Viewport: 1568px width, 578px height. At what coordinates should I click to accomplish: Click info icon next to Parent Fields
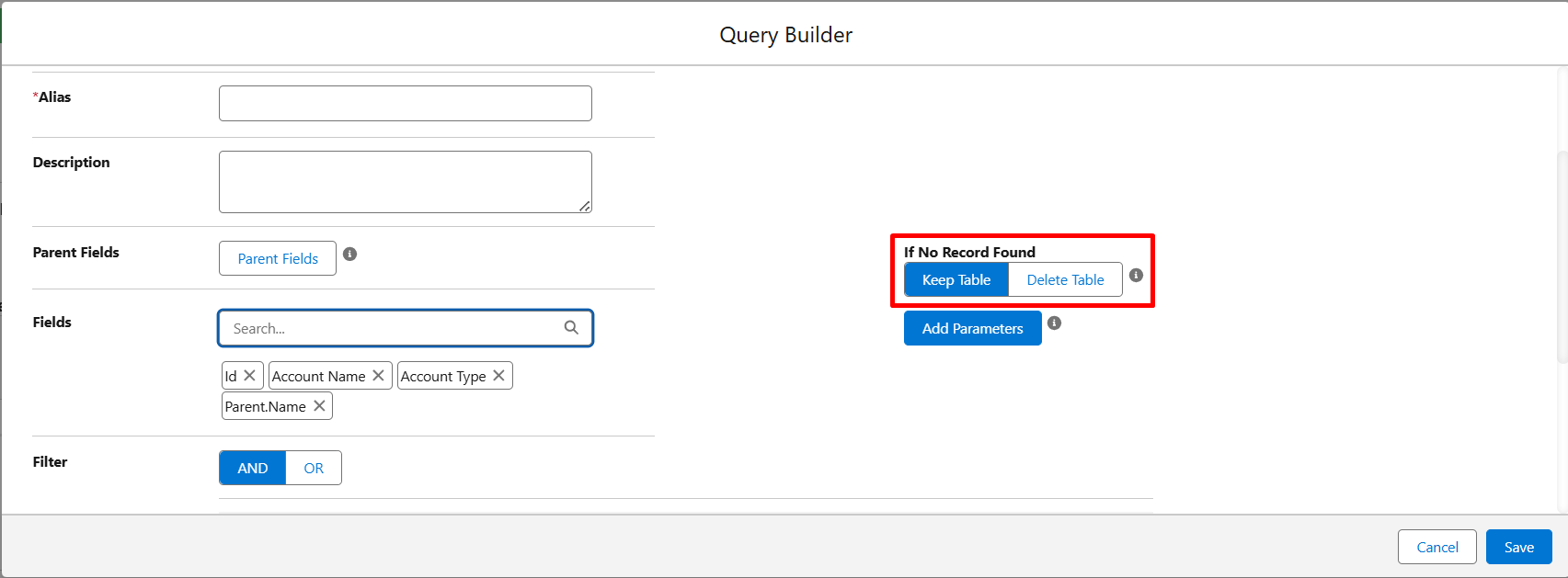350,255
